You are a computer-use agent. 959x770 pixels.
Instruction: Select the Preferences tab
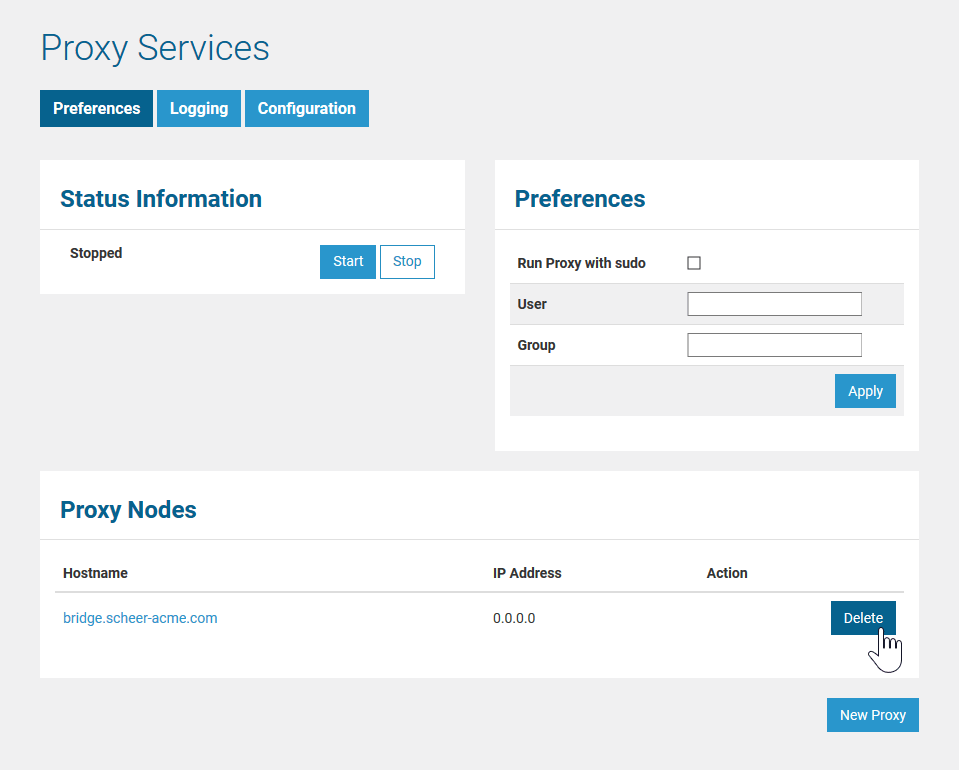point(96,109)
